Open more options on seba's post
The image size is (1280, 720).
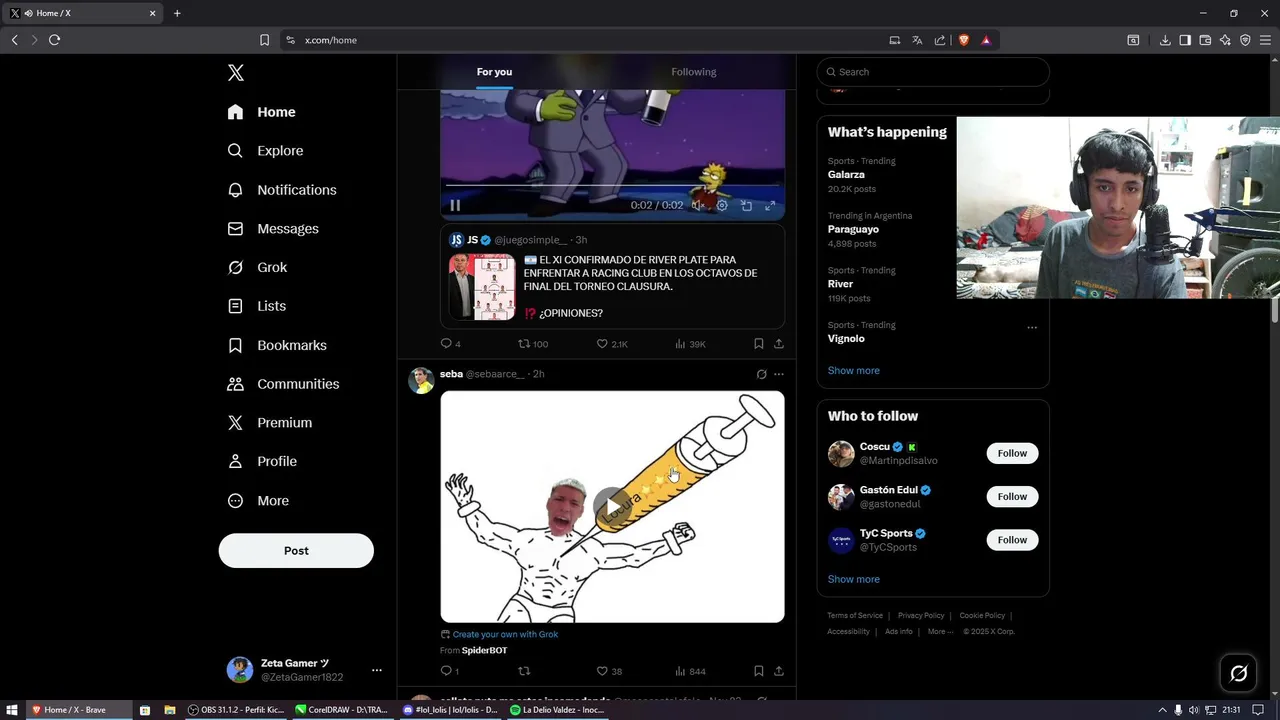pyautogui.click(x=779, y=374)
